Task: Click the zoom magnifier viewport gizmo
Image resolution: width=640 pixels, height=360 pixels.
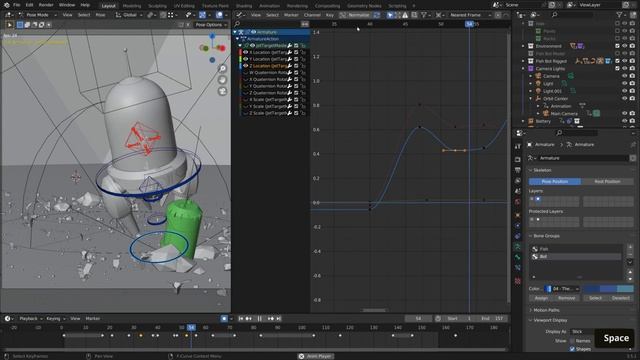Action: click(x=222, y=69)
